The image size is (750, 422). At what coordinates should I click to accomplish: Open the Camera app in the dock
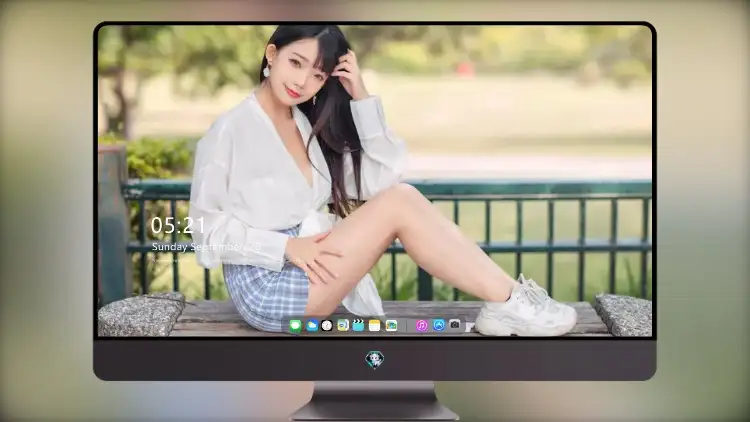(455, 324)
